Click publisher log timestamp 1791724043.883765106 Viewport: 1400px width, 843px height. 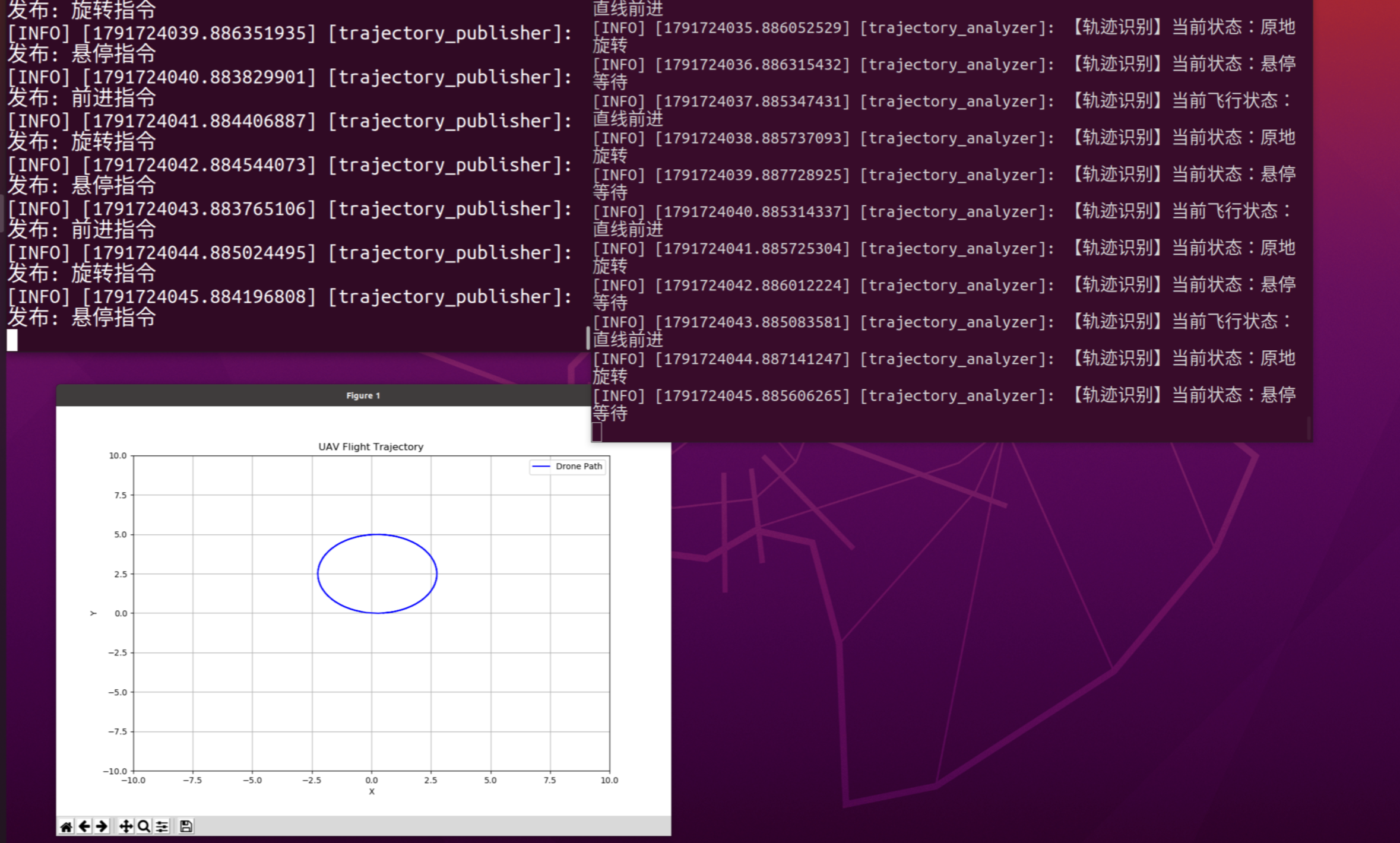click(x=199, y=209)
